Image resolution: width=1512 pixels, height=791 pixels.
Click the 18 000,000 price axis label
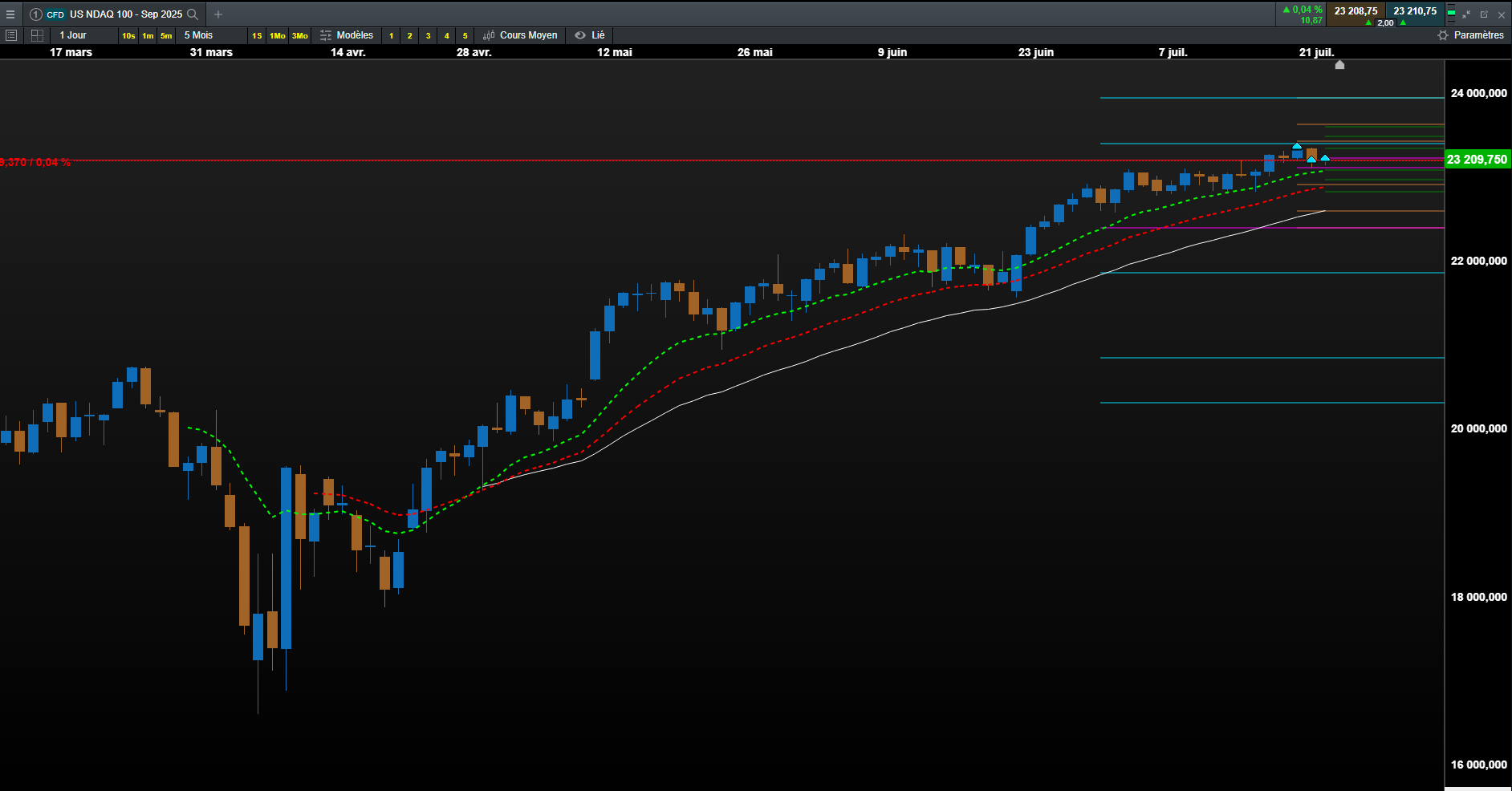click(x=1478, y=597)
